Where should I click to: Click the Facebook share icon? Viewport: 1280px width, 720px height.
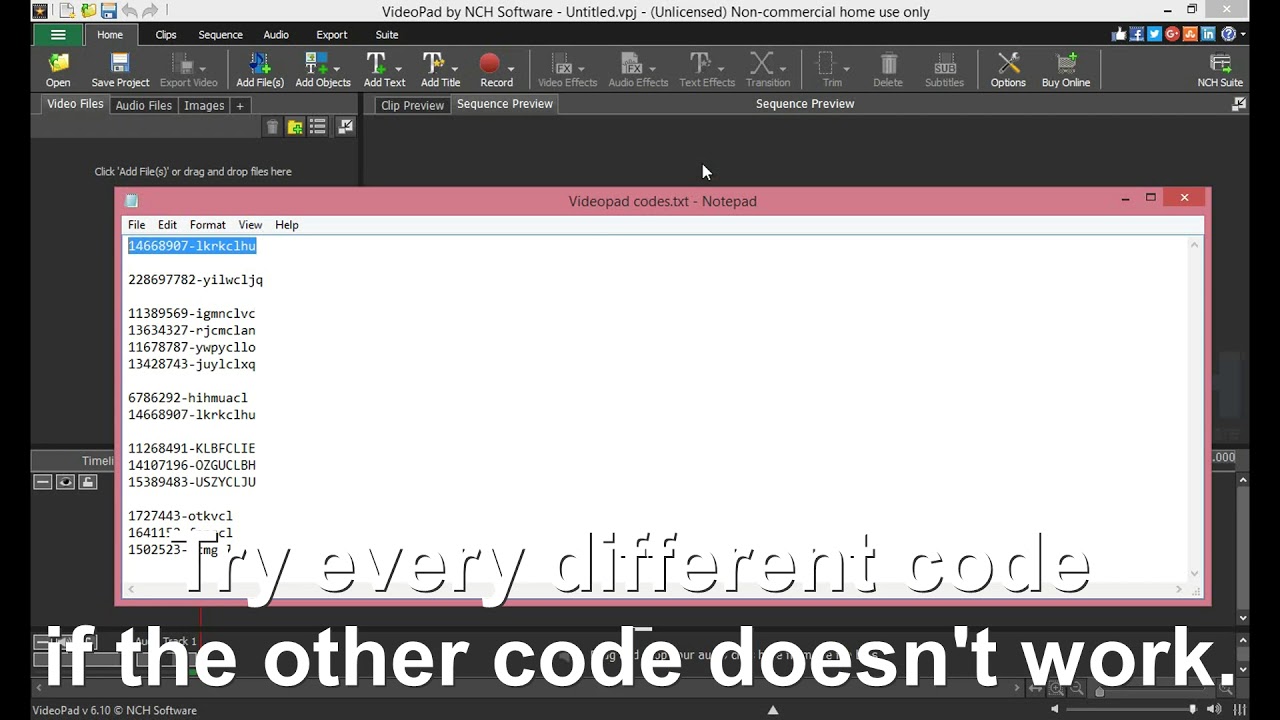[1137, 34]
